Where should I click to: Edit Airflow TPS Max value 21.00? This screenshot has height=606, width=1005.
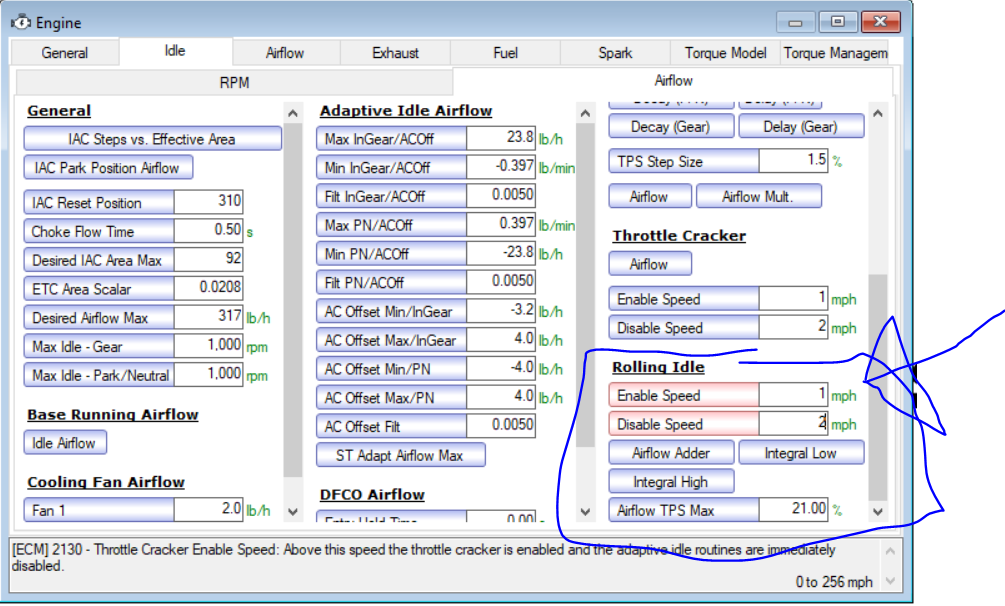click(793, 509)
